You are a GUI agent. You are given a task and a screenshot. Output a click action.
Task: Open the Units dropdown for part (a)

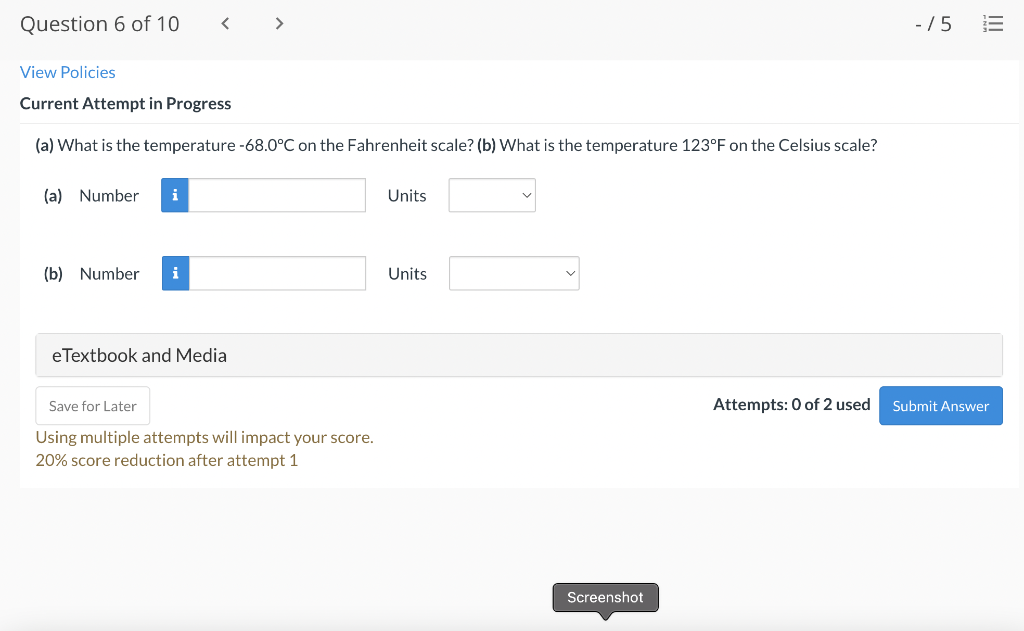pyautogui.click(x=491, y=195)
